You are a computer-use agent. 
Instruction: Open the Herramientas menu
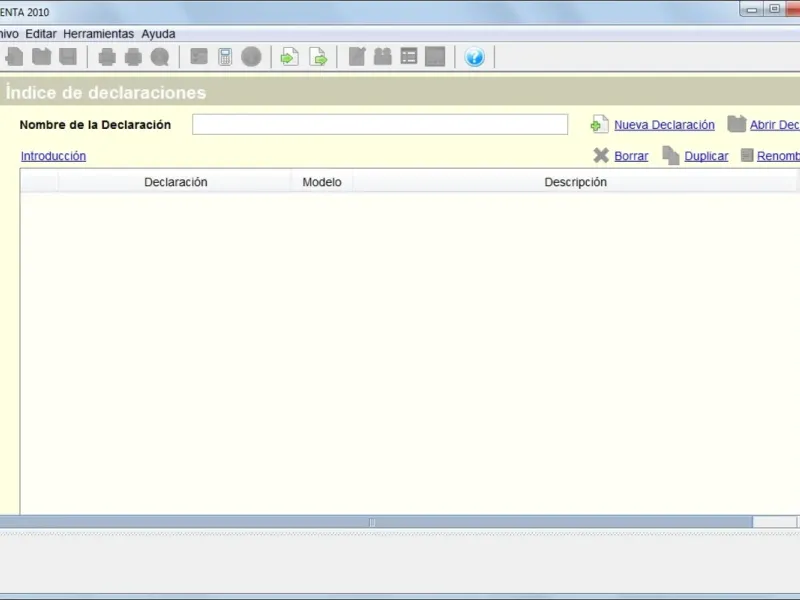pyautogui.click(x=98, y=34)
